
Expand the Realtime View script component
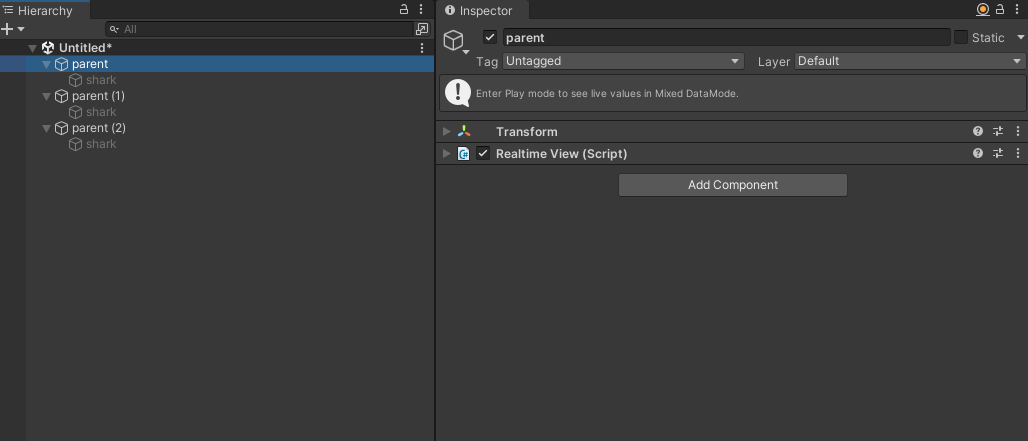[x=446, y=153]
